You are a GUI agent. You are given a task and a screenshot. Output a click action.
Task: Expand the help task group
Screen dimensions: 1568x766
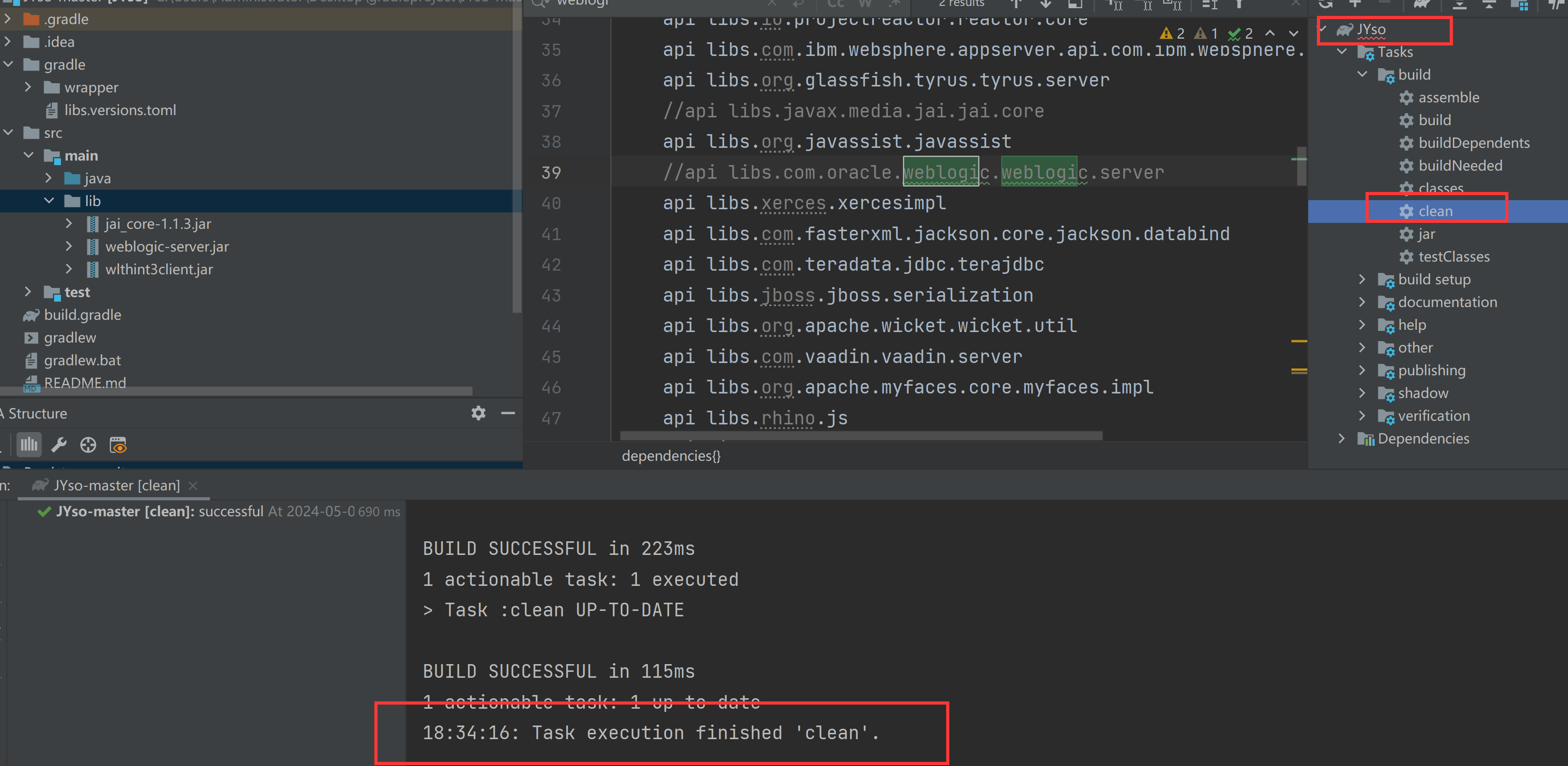pyautogui.click(x=1362, y=325)
